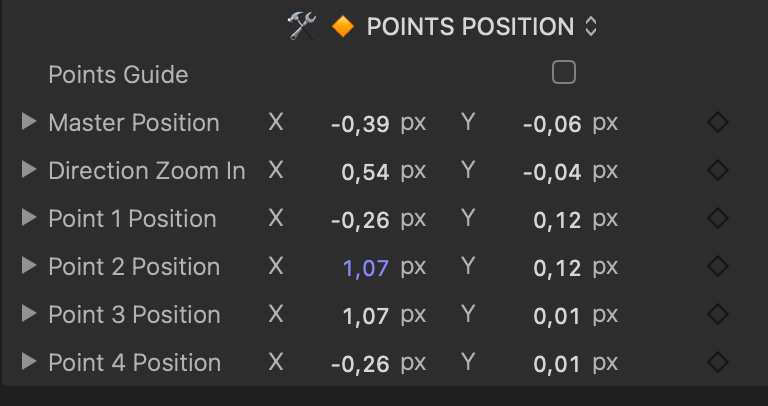768x406 pixels.
Task: Add keyframe for Point 1 Position
Action: (x=717, y=219)
